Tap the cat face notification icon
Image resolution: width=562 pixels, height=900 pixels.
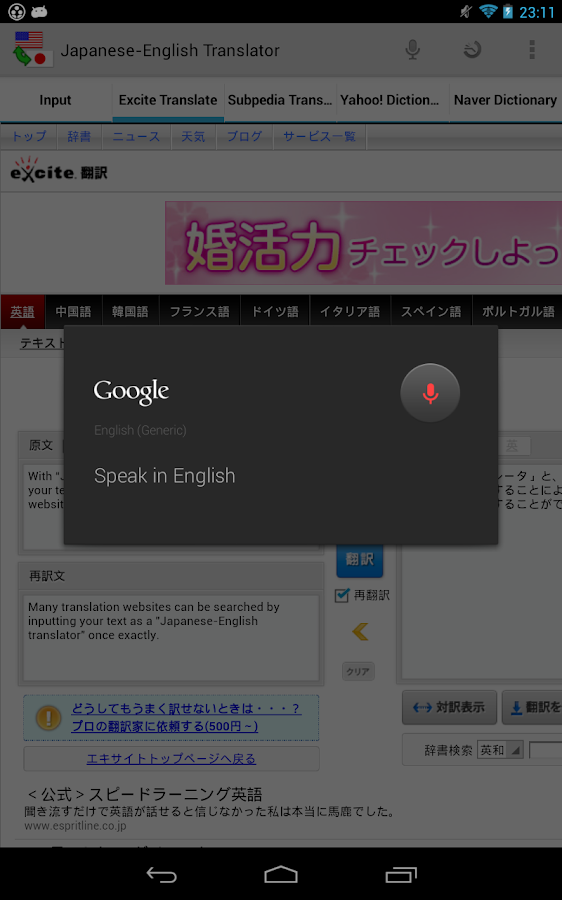[39, 11]
